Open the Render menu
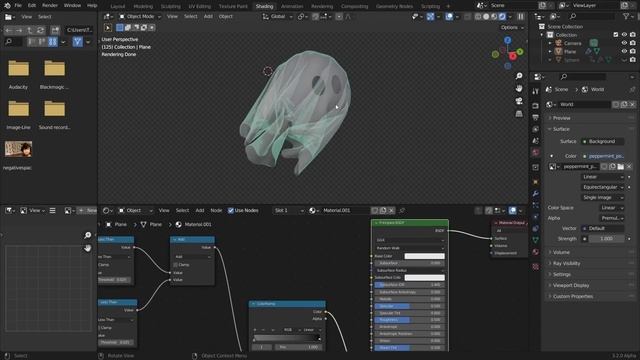This screenshot has width=640, height=360. [50, 5]
